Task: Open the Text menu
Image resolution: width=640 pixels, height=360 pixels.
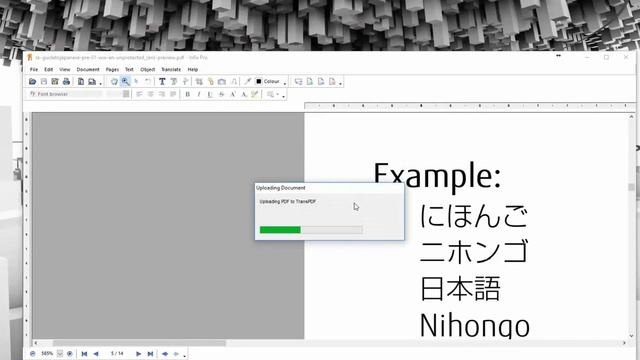Action: coord(129,69)
